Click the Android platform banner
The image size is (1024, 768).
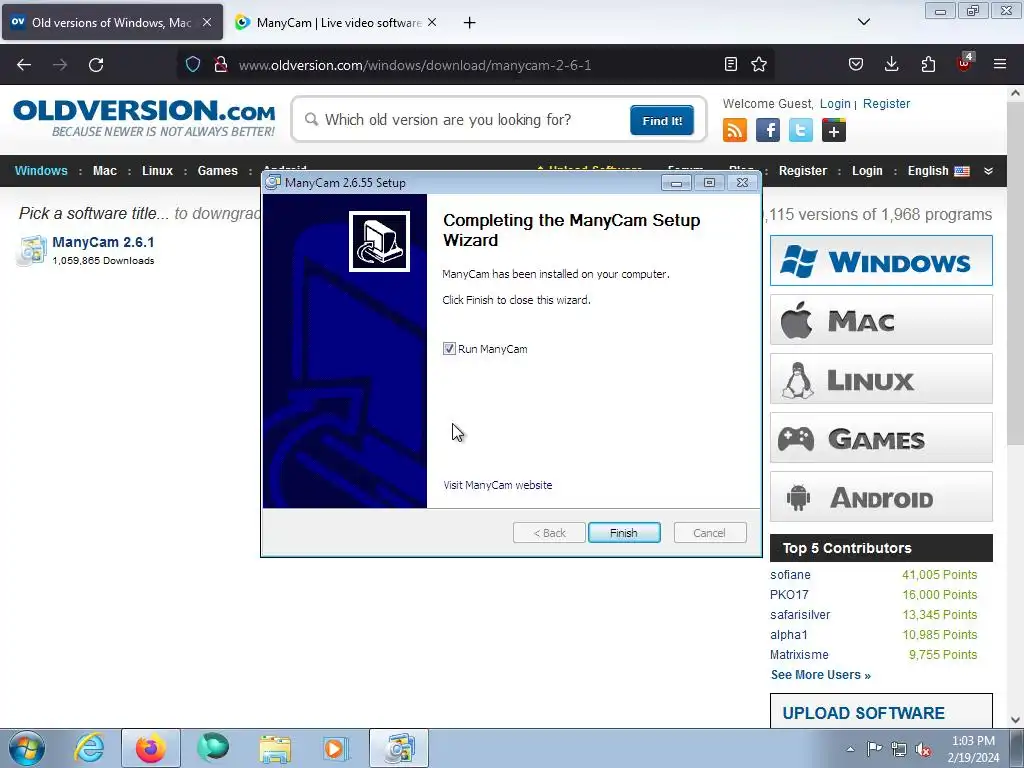click(881, 497)
